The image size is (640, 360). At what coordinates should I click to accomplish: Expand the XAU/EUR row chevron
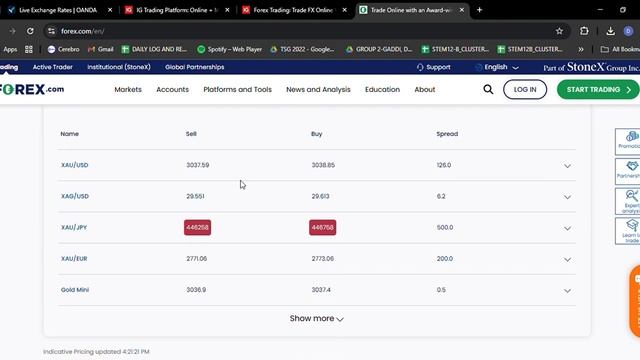[x=567, y=259]
